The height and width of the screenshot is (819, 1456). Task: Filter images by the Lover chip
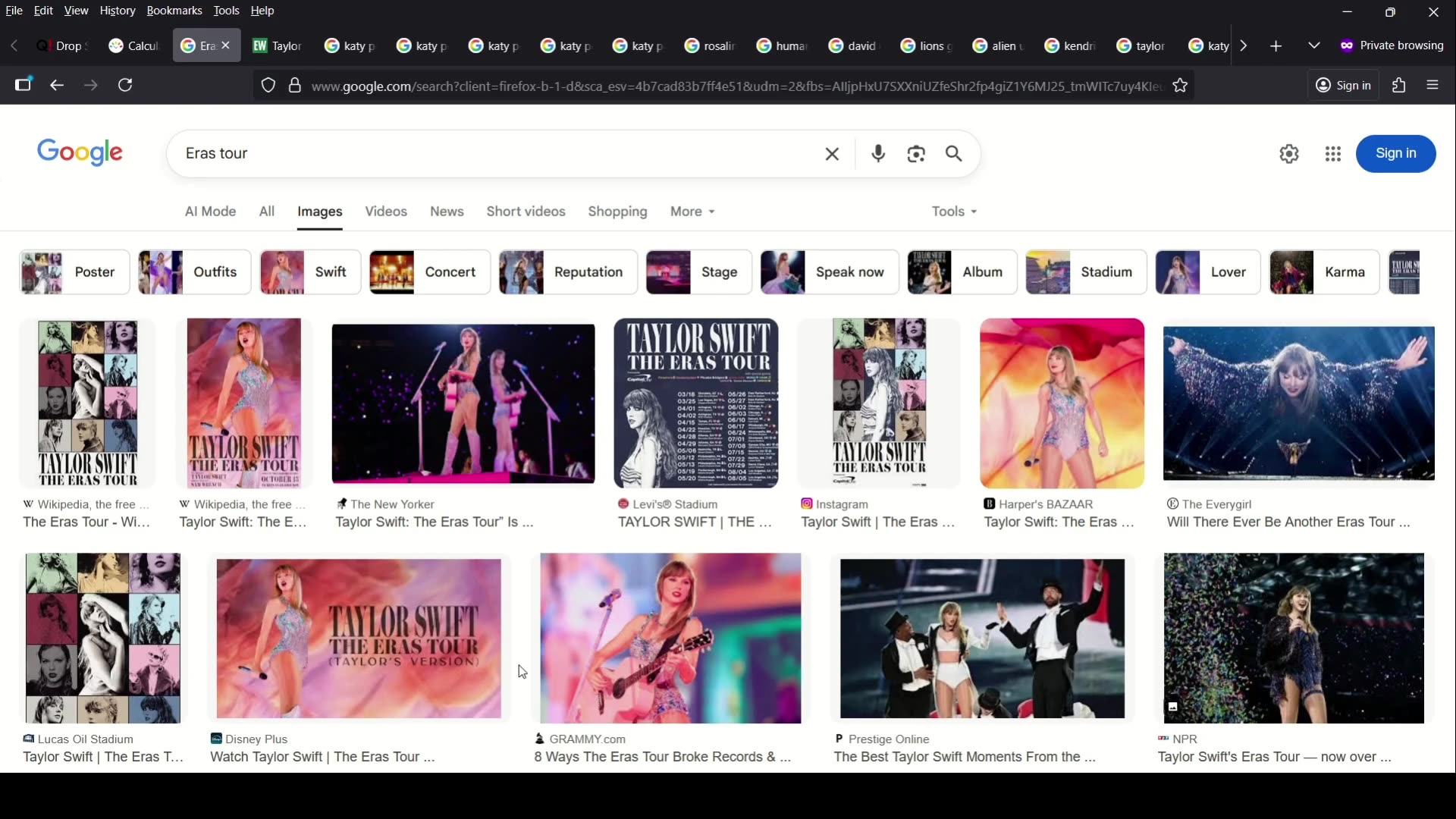click(1208, 272)
